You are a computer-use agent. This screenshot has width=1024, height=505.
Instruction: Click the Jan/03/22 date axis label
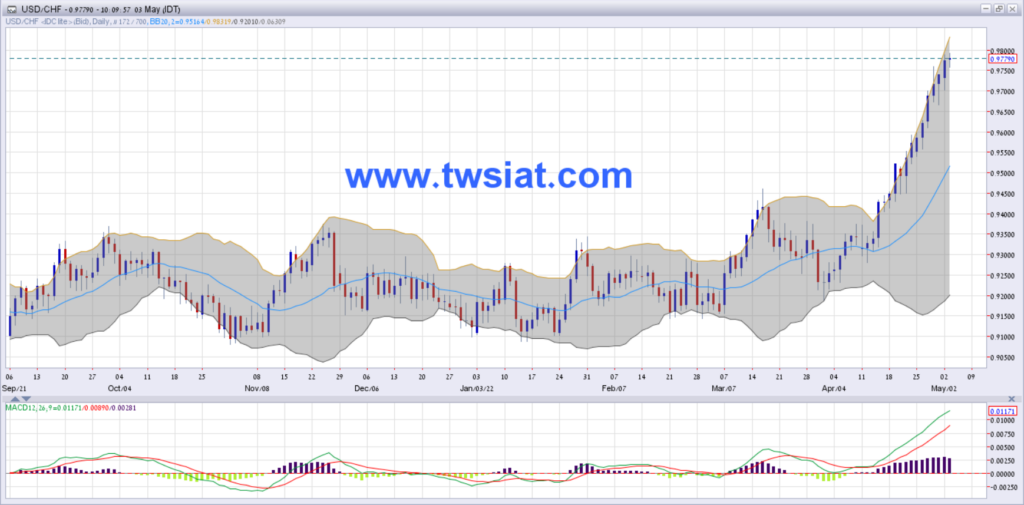tap(476, 388)
